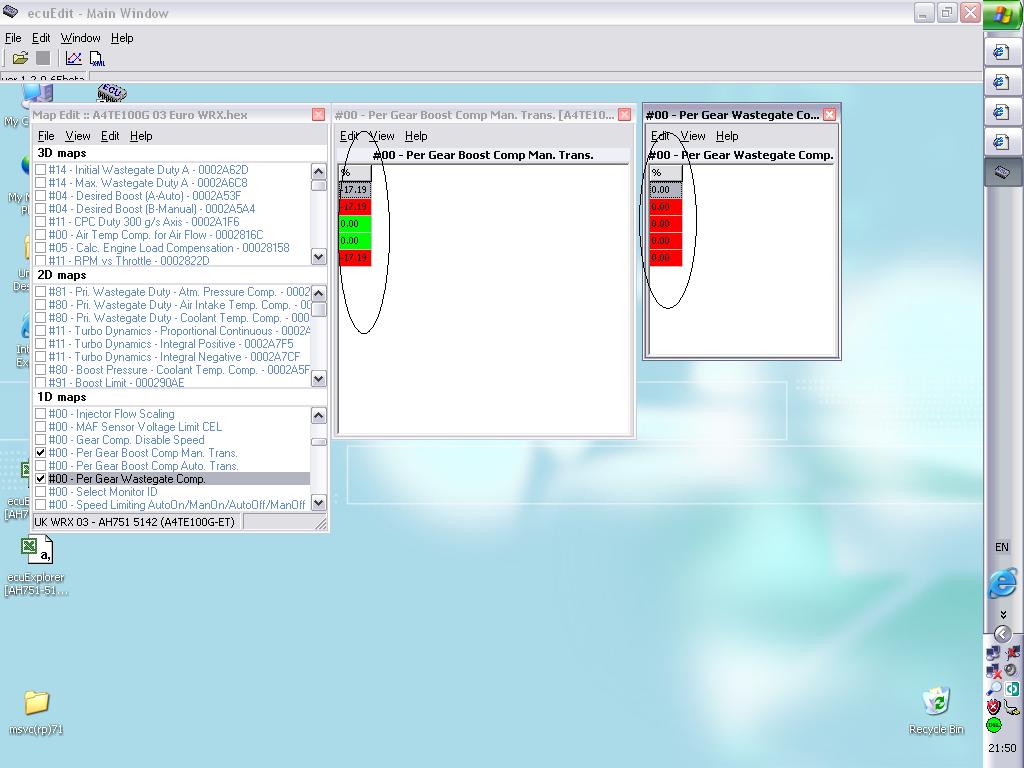Uncheck #00 Per Gear Boost Comp Man. Trans.
This screenshot has width=1024, height=768.
[x=40, y=453]
